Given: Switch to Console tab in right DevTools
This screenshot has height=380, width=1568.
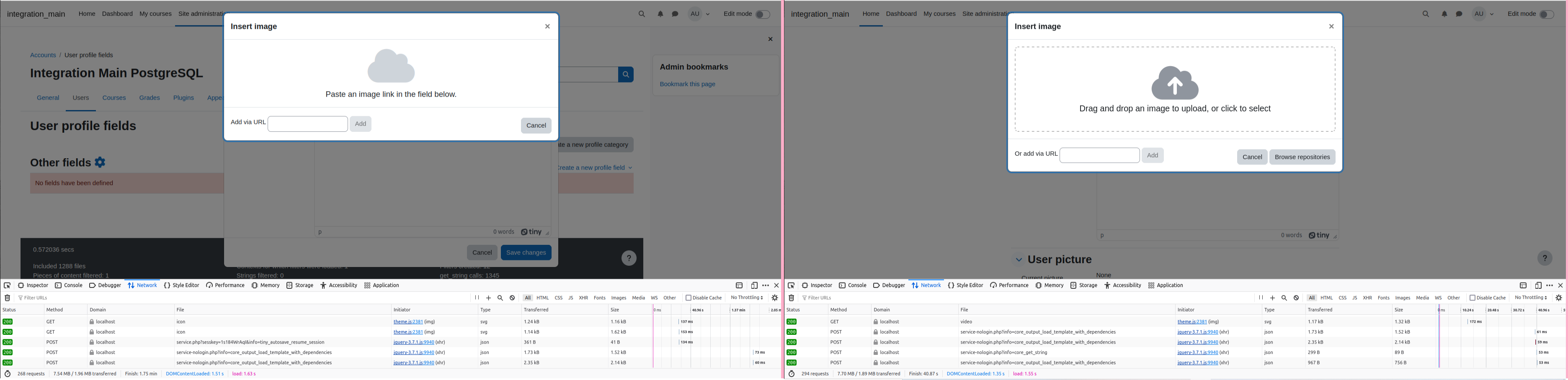Looking at the screenshot, I should pos(852,286).
